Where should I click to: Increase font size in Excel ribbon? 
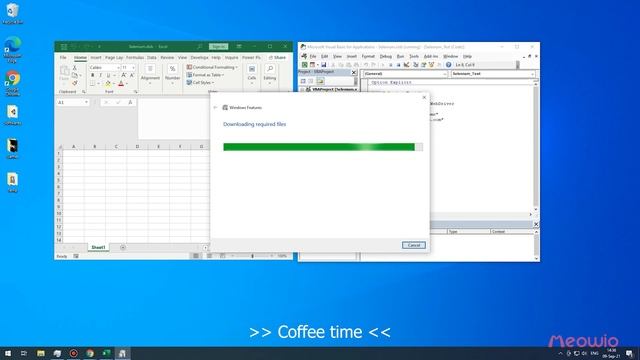124,76
